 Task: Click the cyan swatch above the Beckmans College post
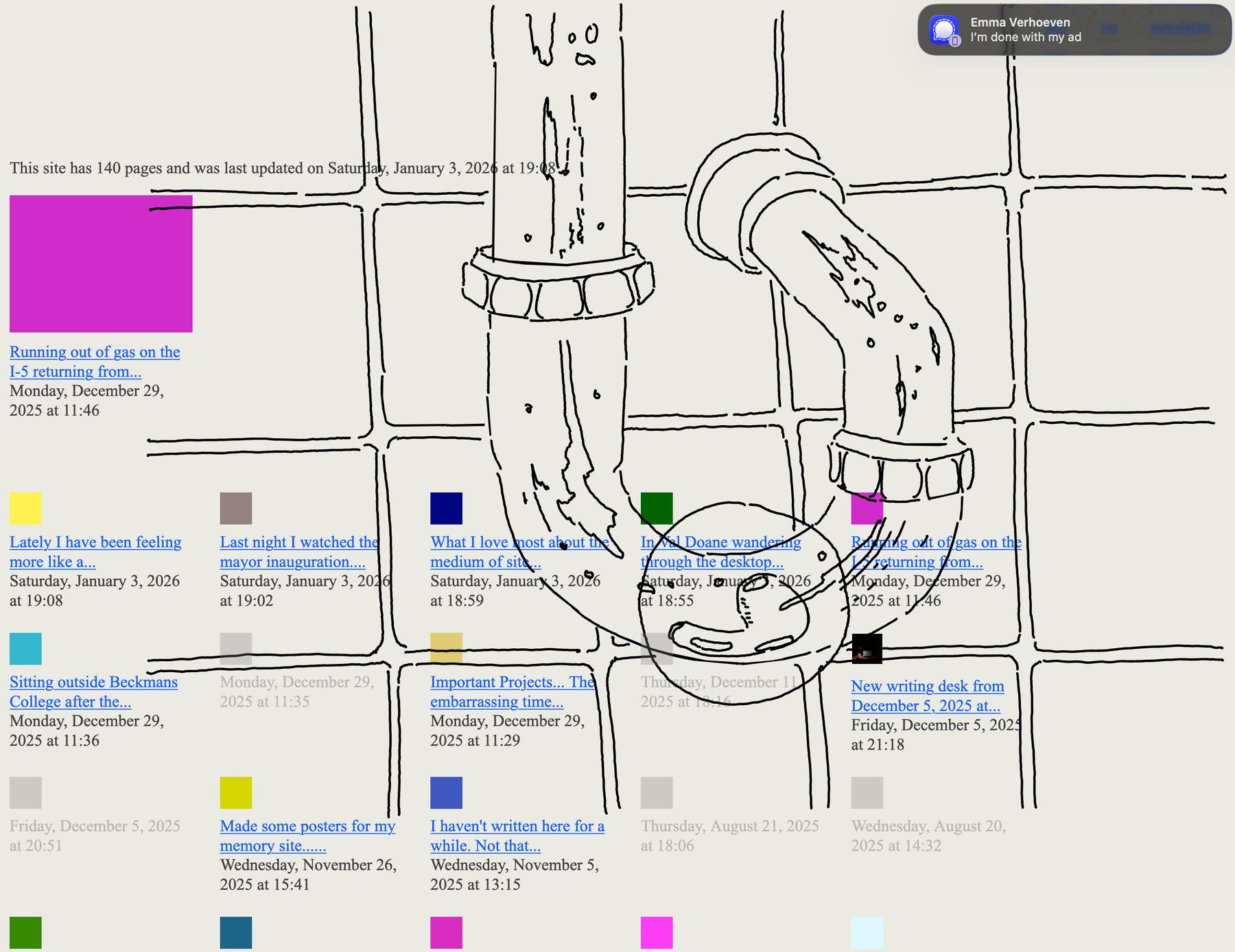click(25, 648)
